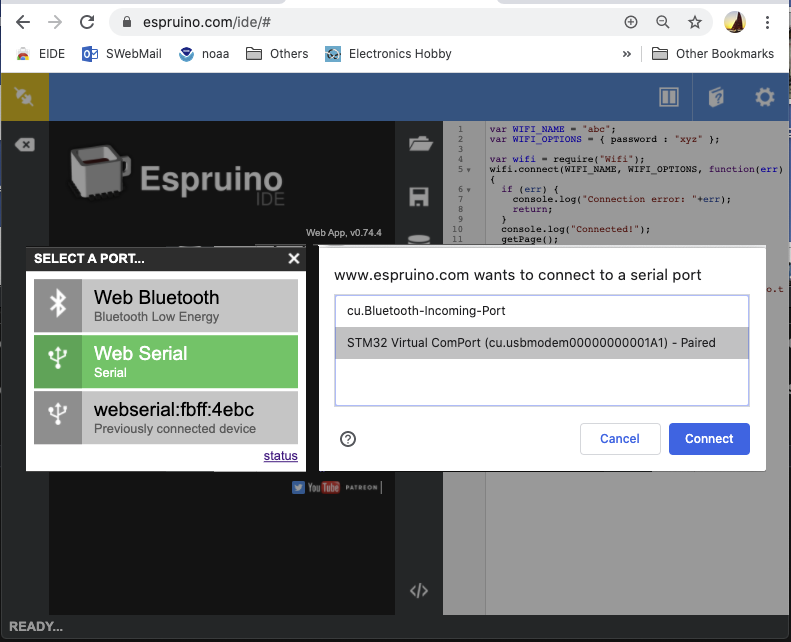Viewport: 791px width, 642px height.
Task: Select webserial:fbff:4ebc previously connected device
Action: [166, 418]
